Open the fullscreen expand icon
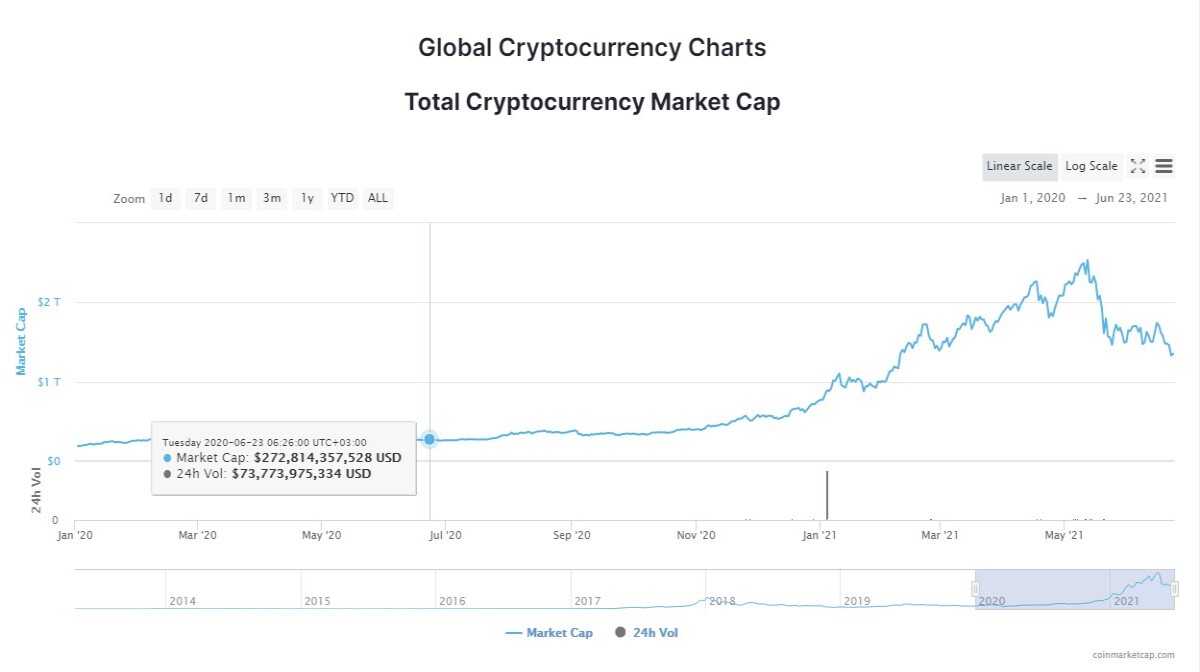Image resolution: width=1200 pixels, height=672 pixels. pyautogui.click(x=1138, y=166)
